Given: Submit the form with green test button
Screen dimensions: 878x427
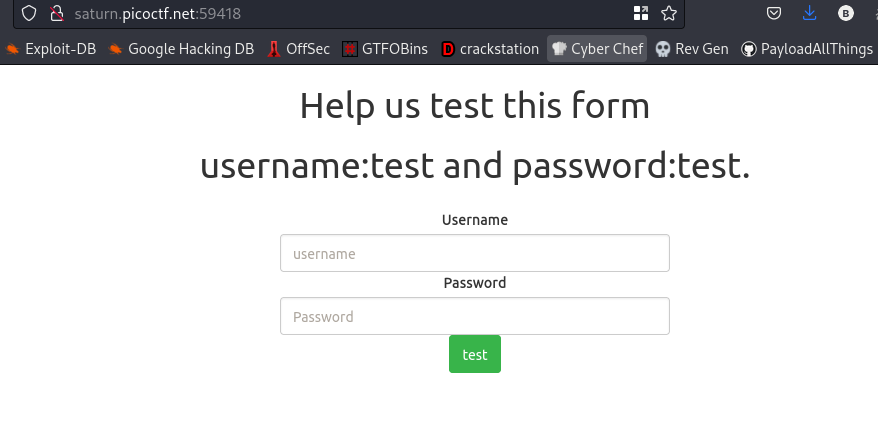Looking at the screenshot, I should (x=475, y=354).
